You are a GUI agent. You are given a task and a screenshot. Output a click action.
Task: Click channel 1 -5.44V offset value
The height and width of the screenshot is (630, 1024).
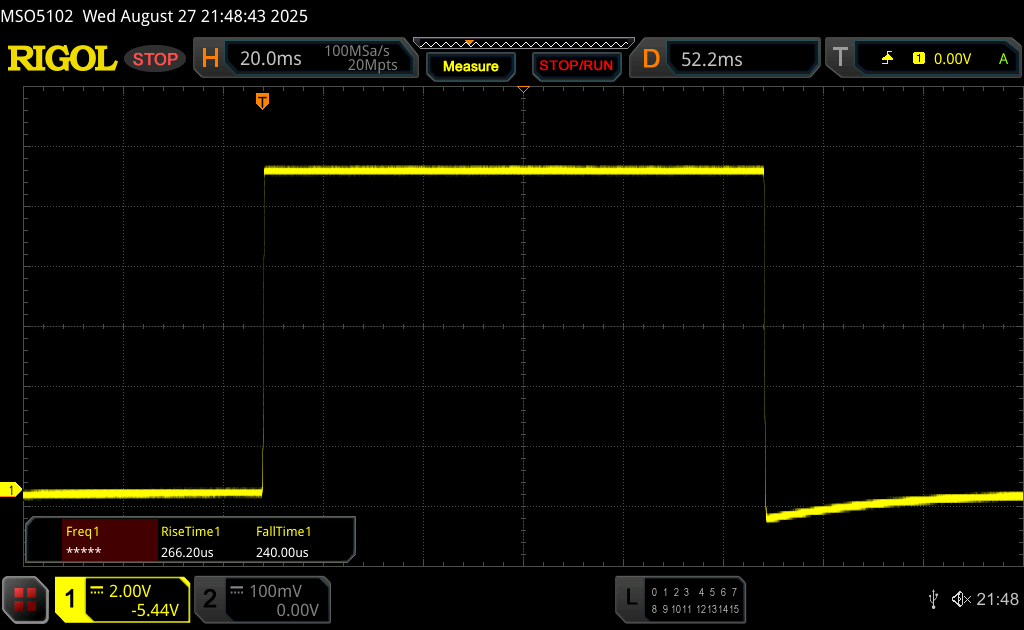(155, 610)
